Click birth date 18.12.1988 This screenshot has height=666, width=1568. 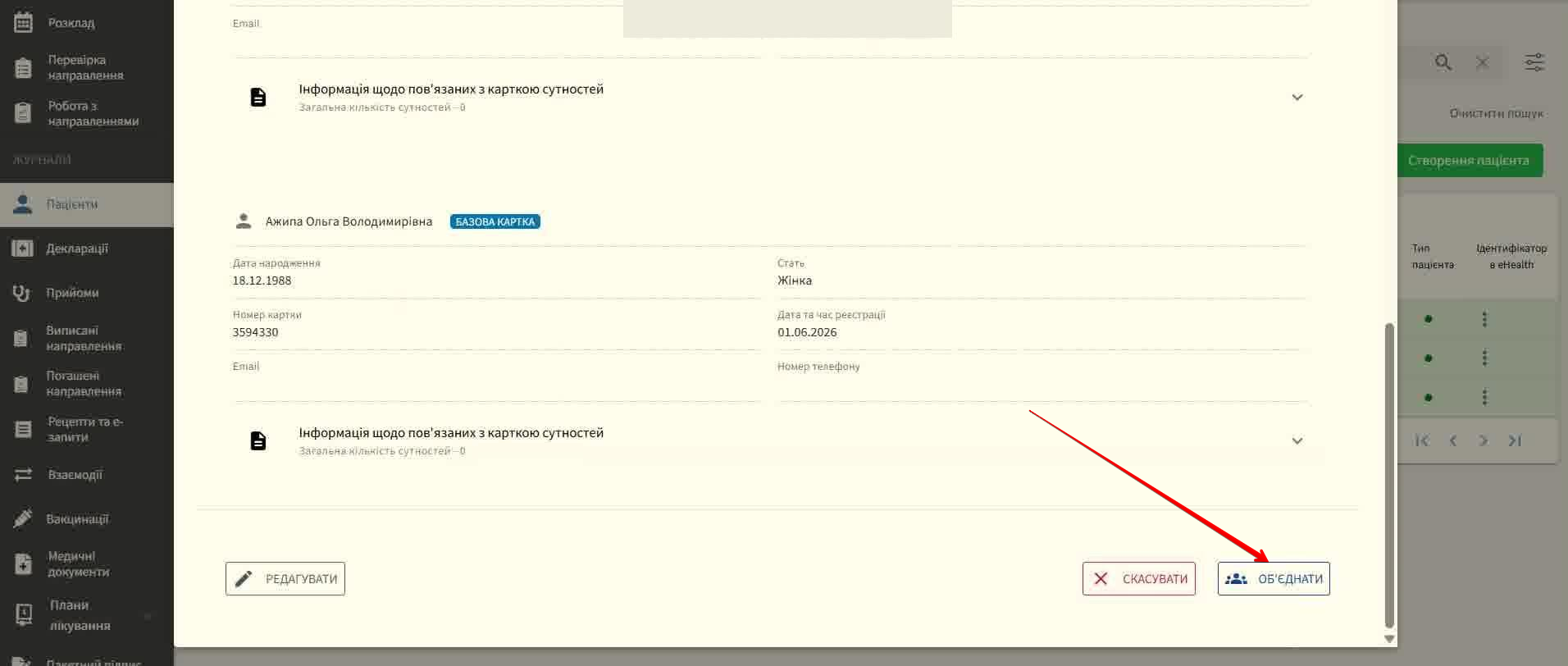[262, 281]
